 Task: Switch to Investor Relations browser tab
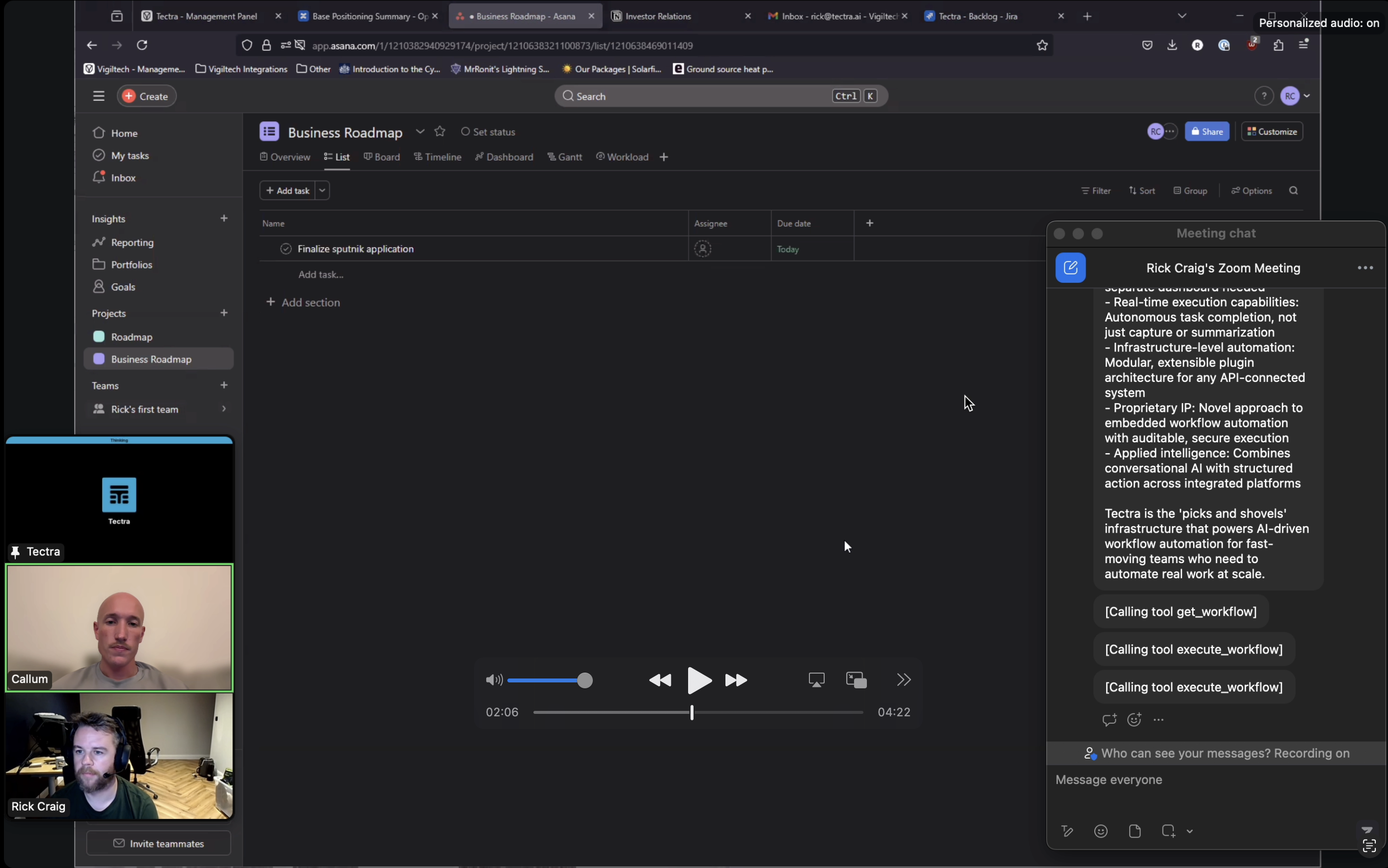[x=681, y=16]
